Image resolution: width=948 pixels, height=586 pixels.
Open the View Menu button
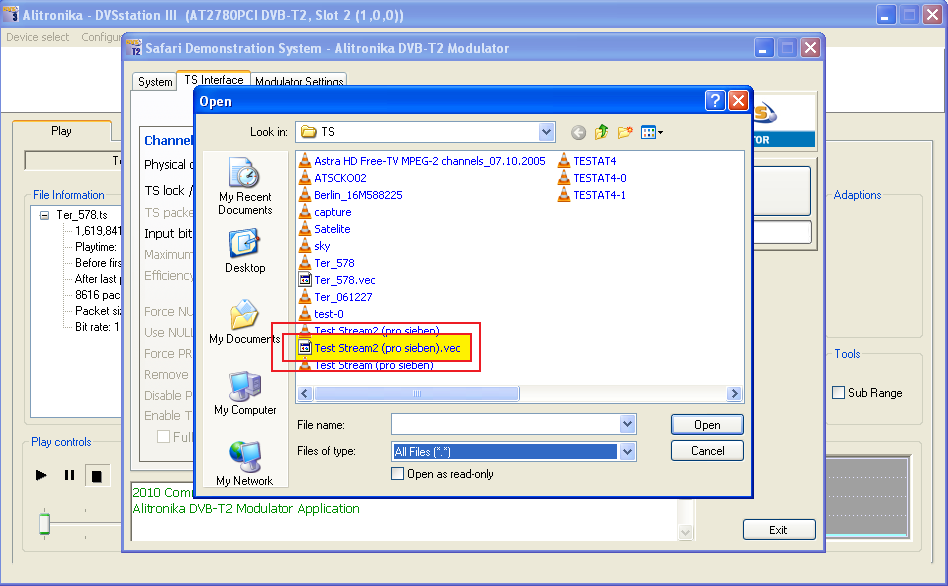pyautogui.click(x=651, y=132)
